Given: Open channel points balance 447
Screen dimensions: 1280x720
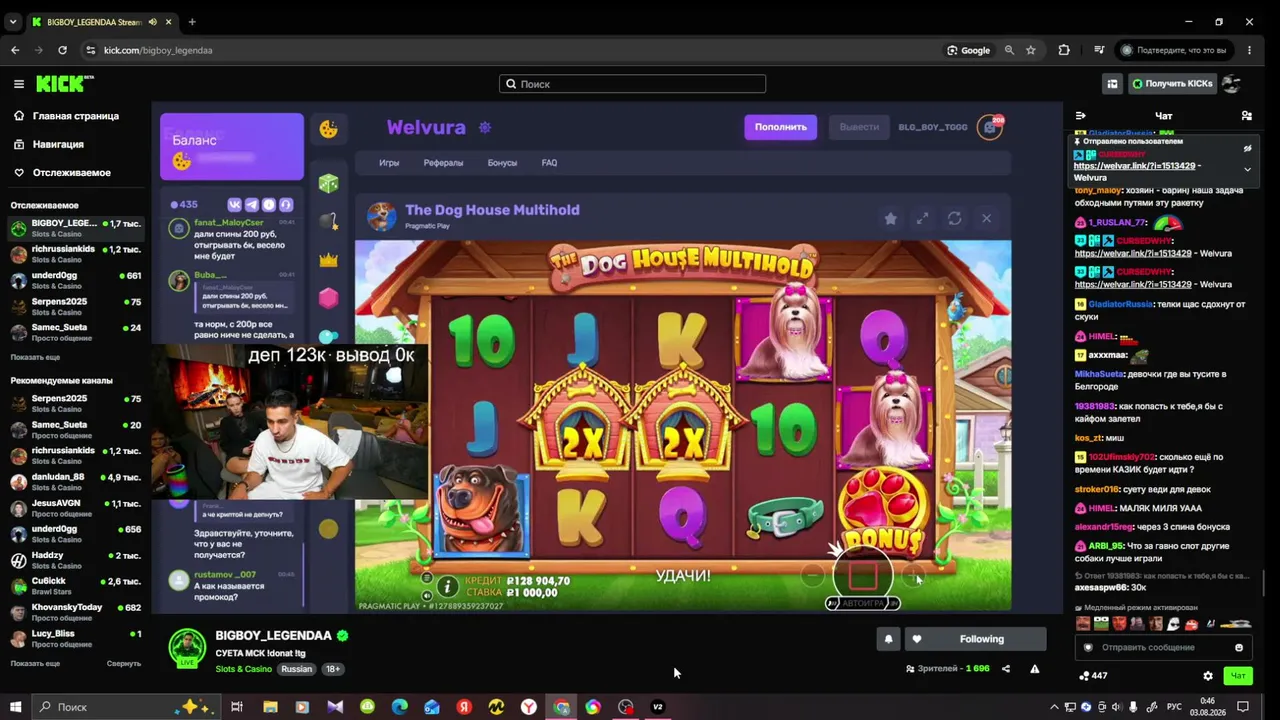Looking at the screenshot, I should pos(1093,676).
